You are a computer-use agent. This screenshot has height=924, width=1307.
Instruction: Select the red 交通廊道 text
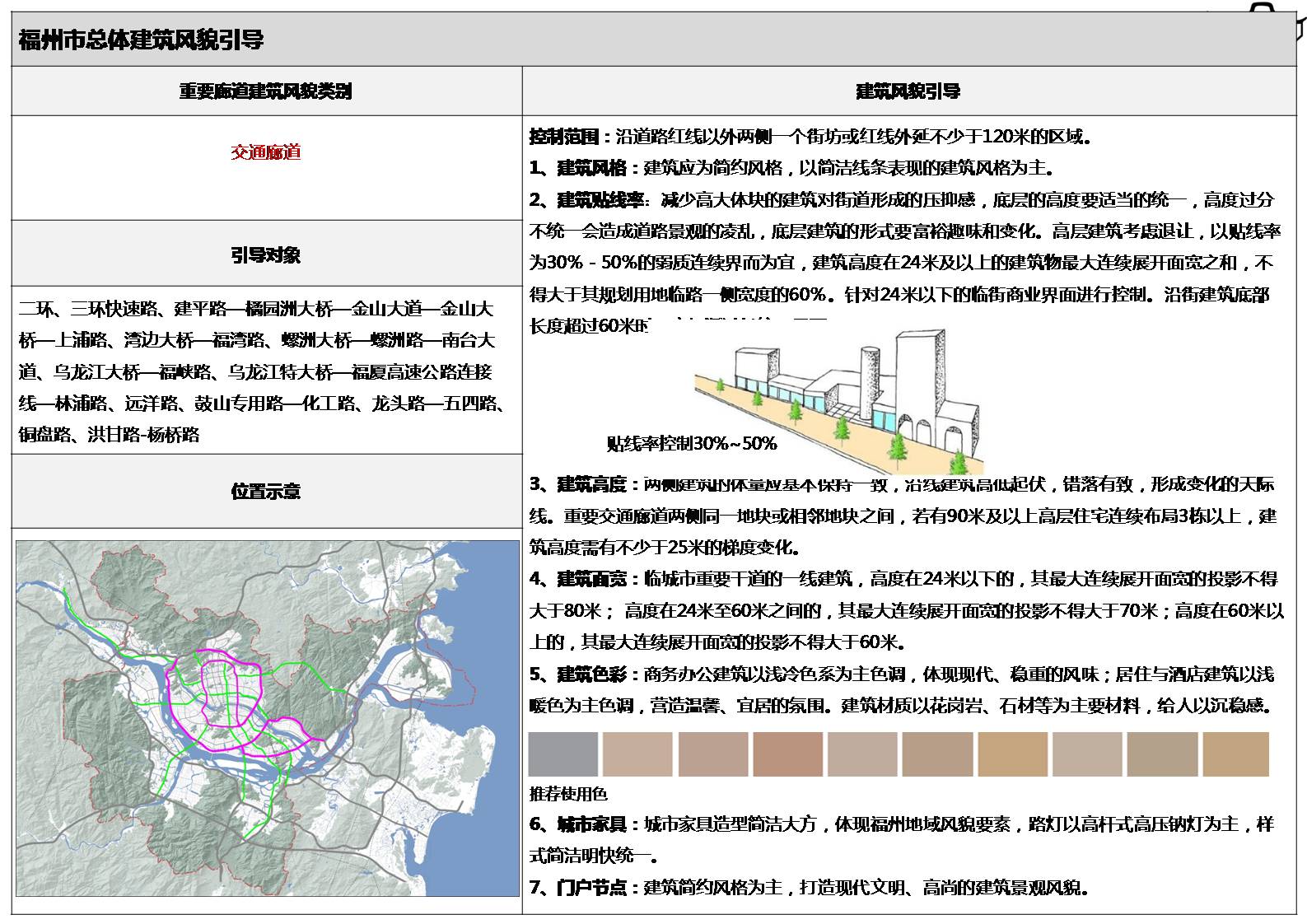tap(266, 152)
